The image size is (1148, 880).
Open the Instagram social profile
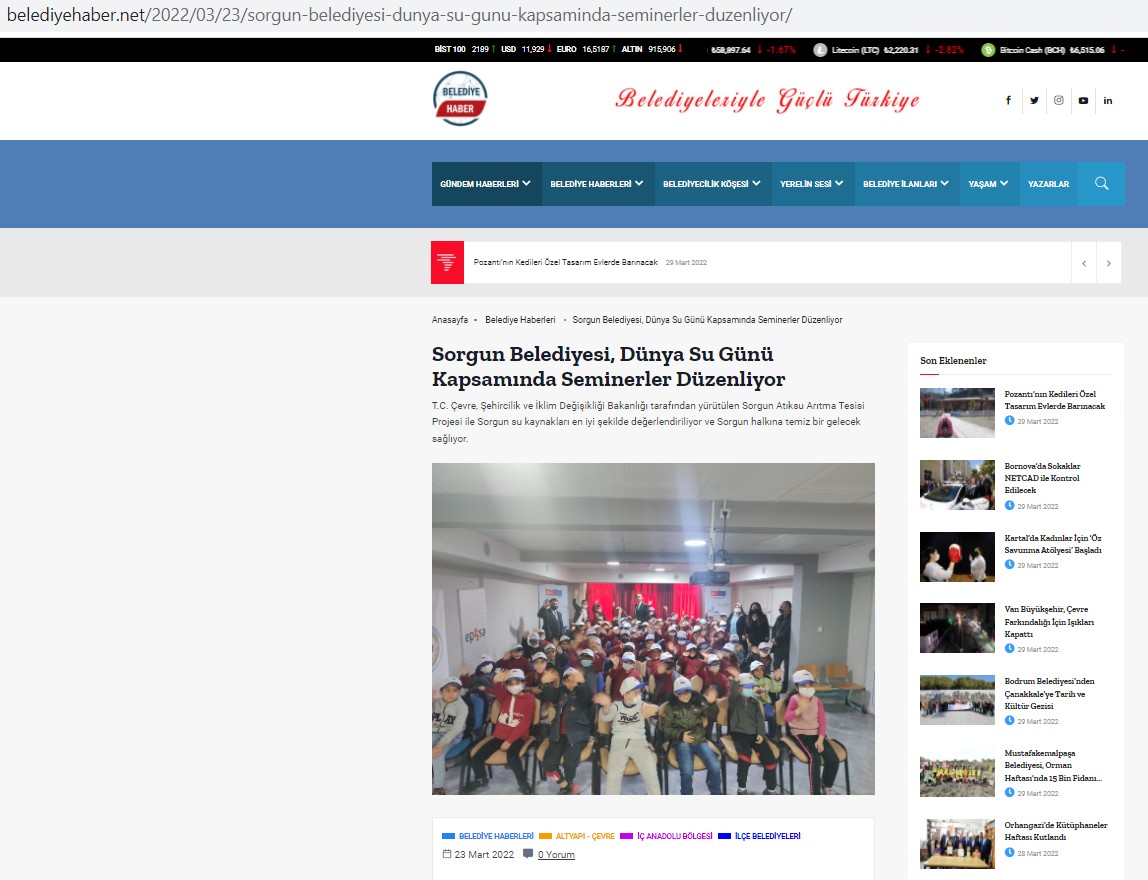tap(1059, 100)
